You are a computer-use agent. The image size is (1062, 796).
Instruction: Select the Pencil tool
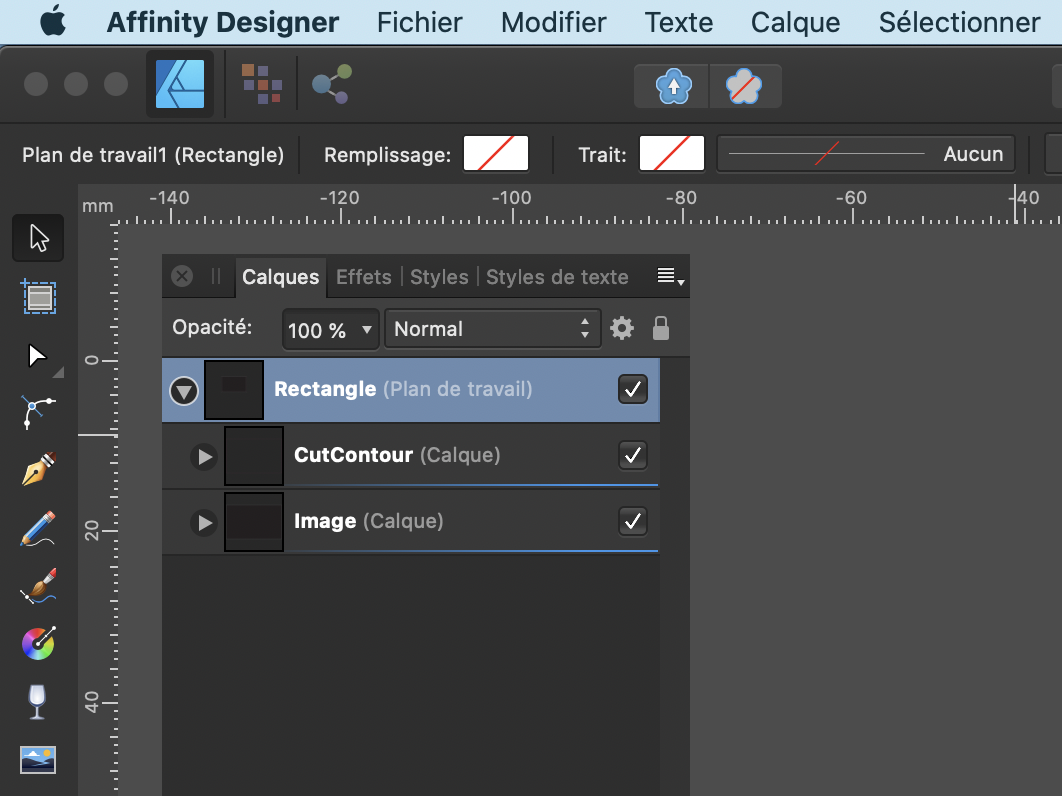click(38, 528)
